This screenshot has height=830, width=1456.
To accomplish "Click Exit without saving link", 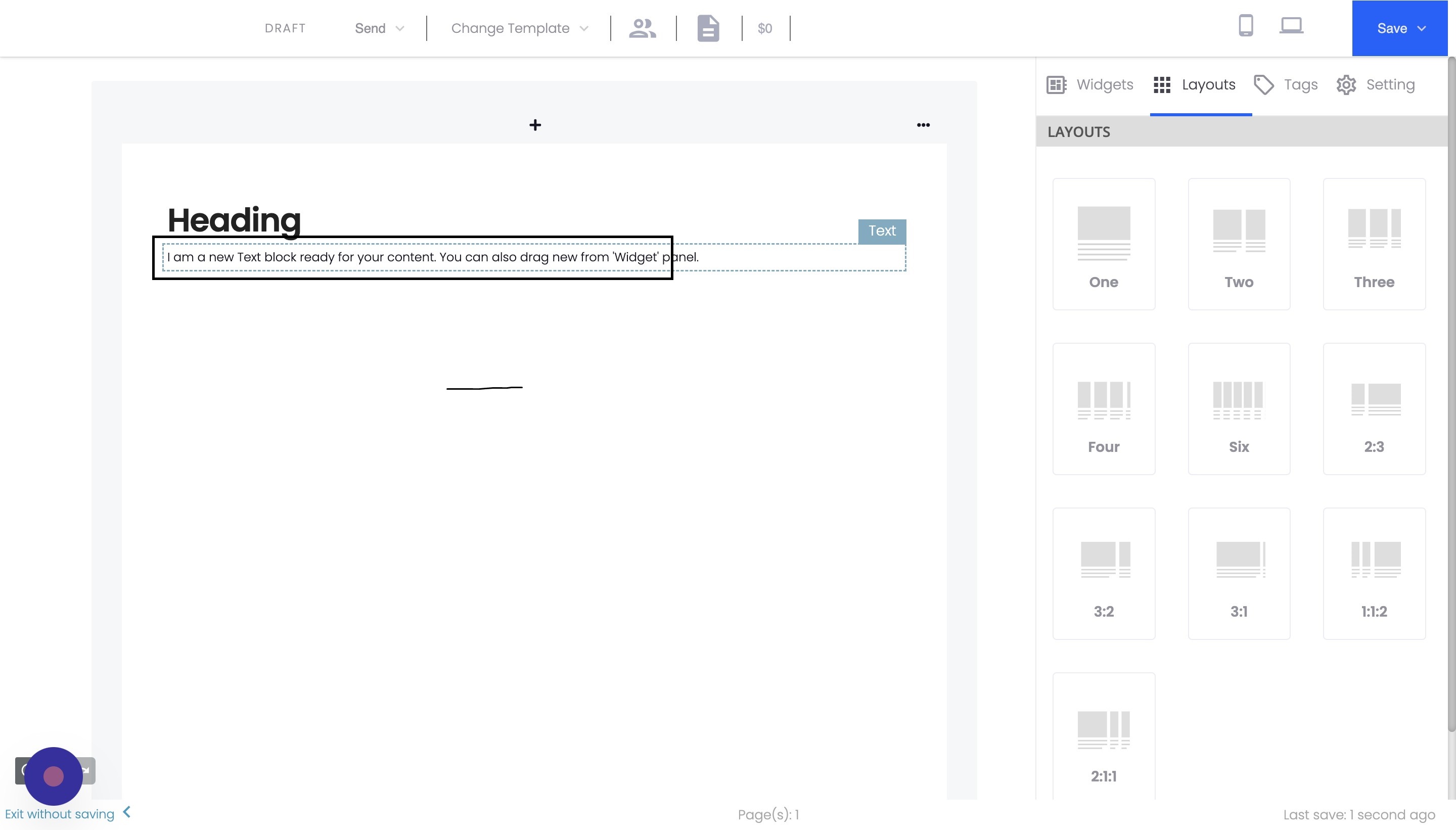I will click(x=60, y=814).
